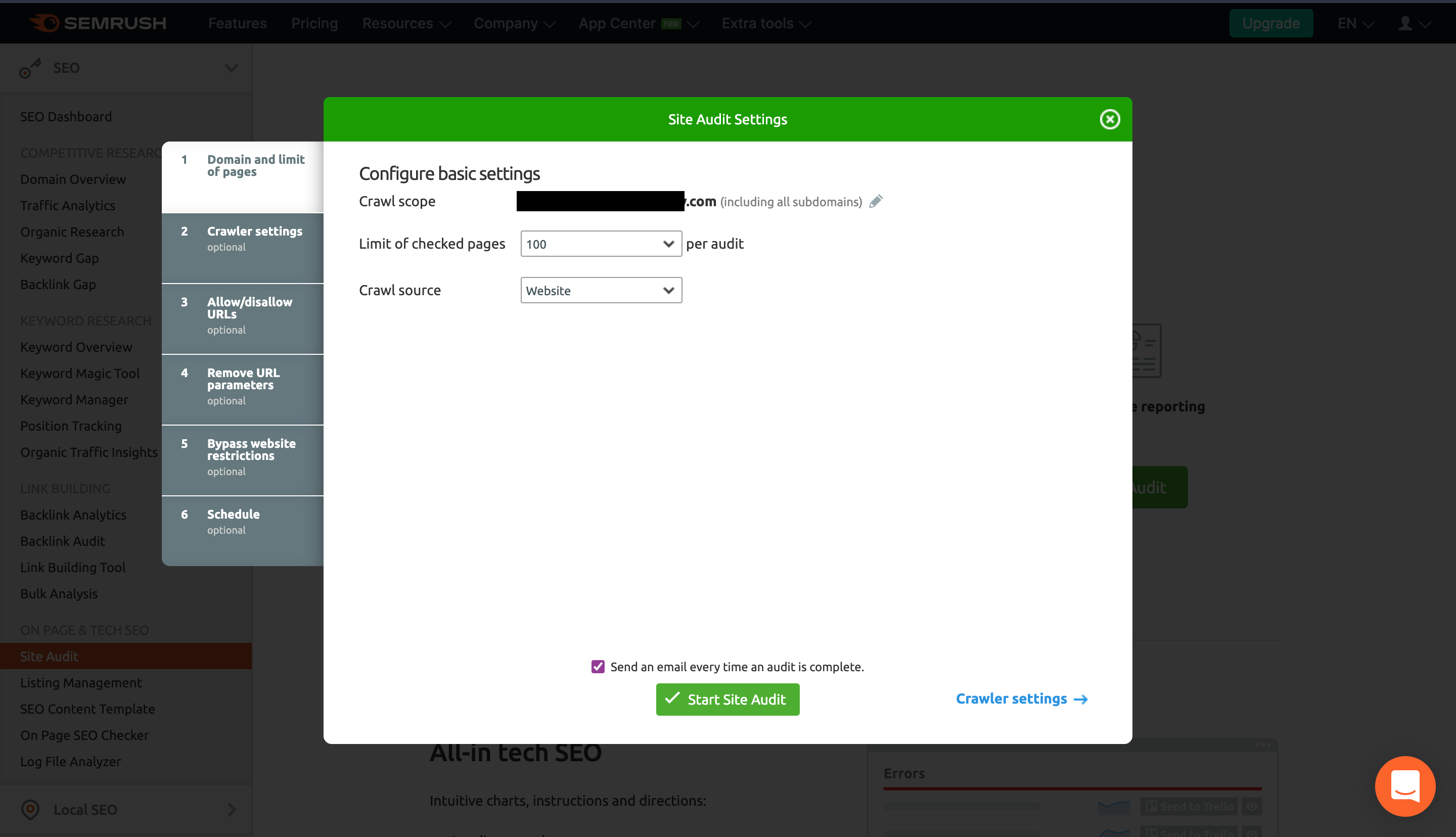Click the Local SEO pin icon
Viewport: 1456px width, 837px height.
[x=30, y=809]
